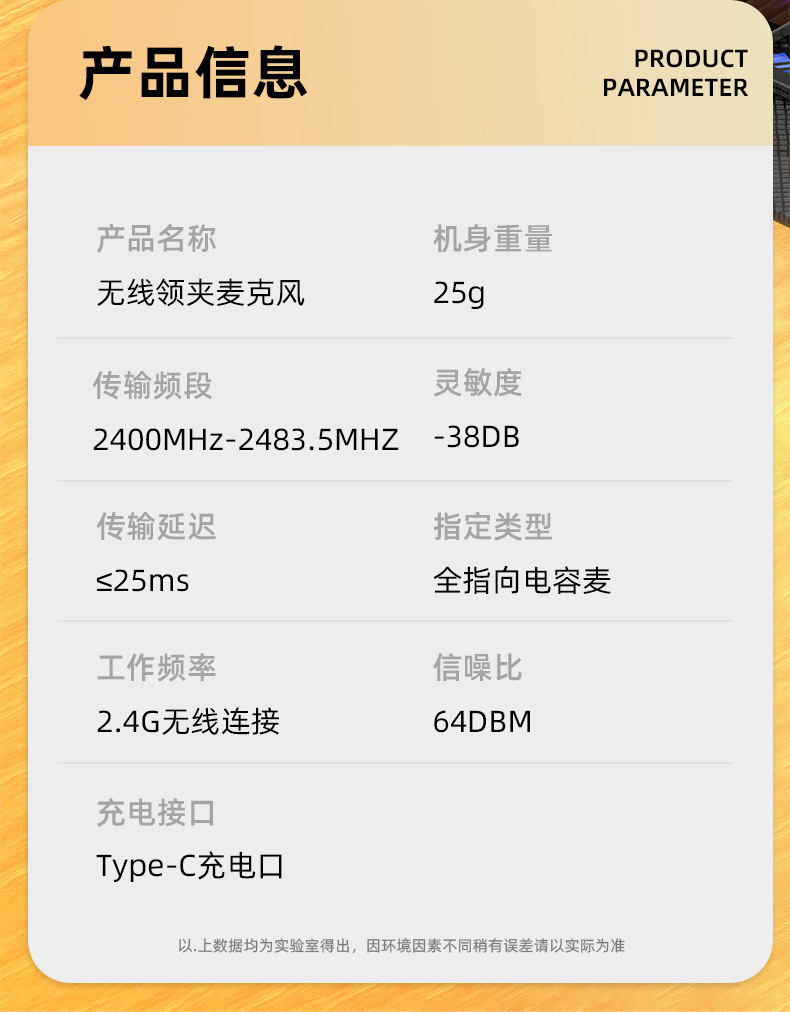Click the 无线领夹麦克风 product name value

[x=200, y=293]
